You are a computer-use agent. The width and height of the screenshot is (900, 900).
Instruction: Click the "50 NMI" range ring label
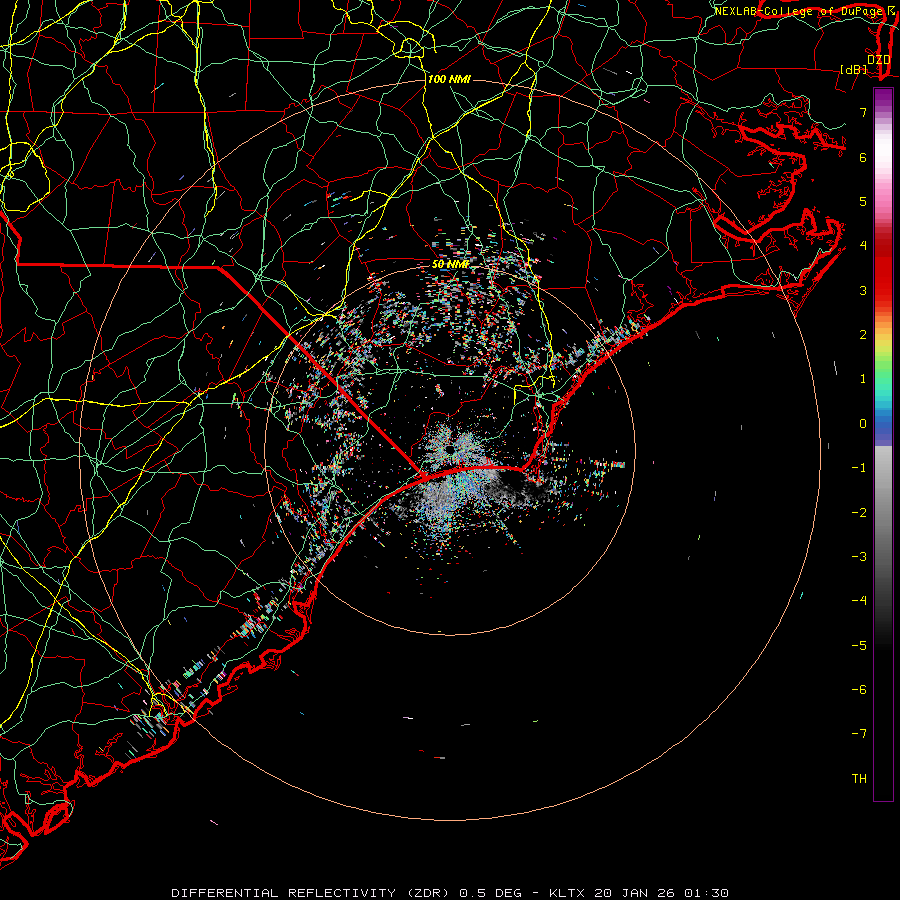pyautogui.click(x=451, y=264)
